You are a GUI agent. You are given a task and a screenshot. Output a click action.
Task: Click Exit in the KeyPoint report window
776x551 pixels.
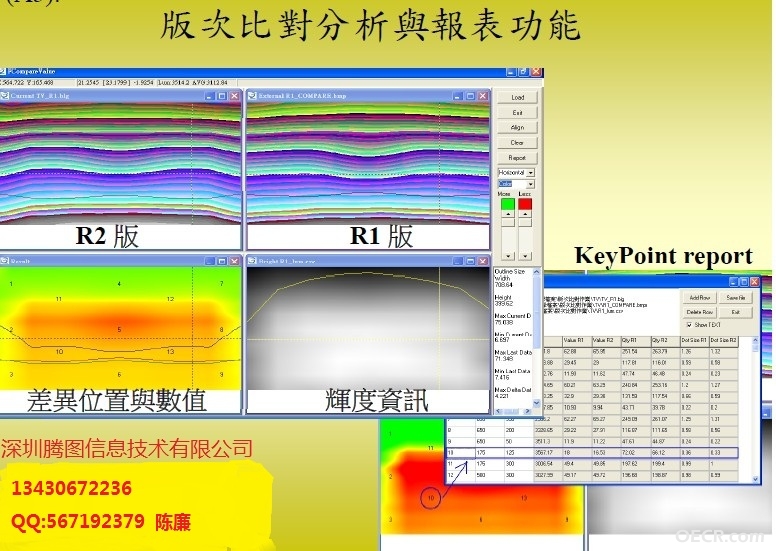tap(736, 312)
